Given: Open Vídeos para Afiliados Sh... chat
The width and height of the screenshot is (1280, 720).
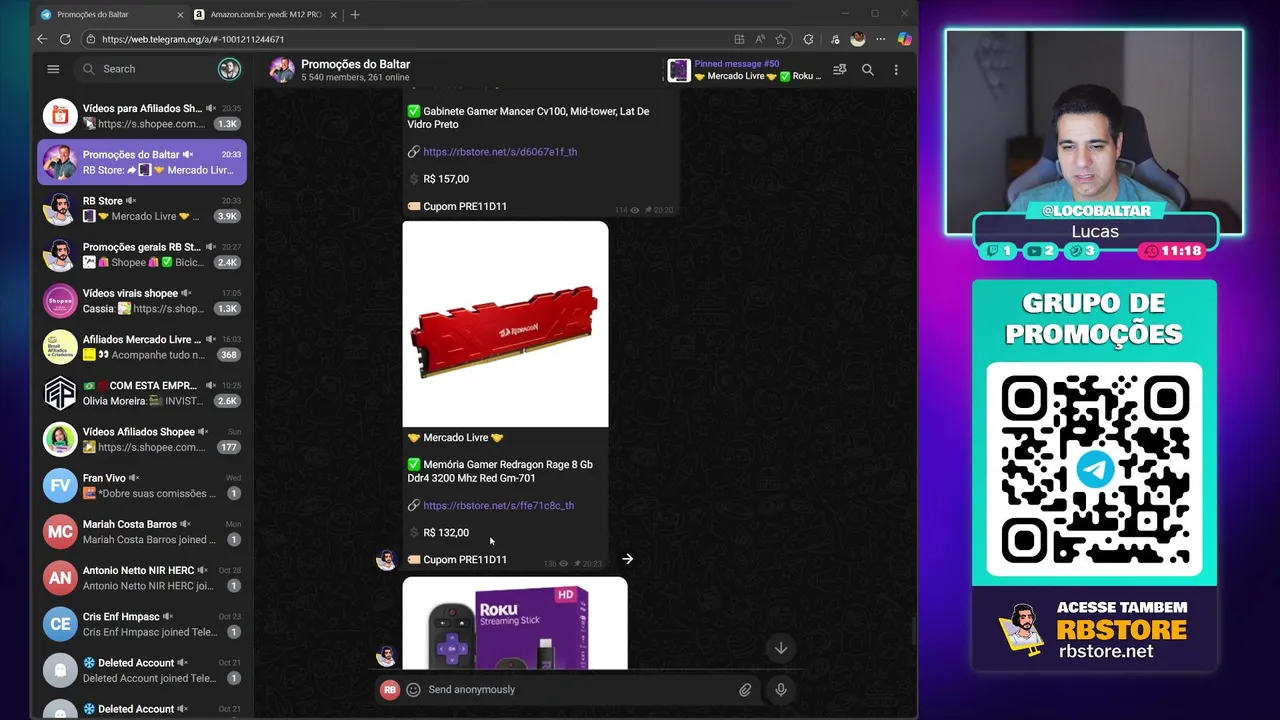Looking at the screenshot, I should tap(142, 116).
